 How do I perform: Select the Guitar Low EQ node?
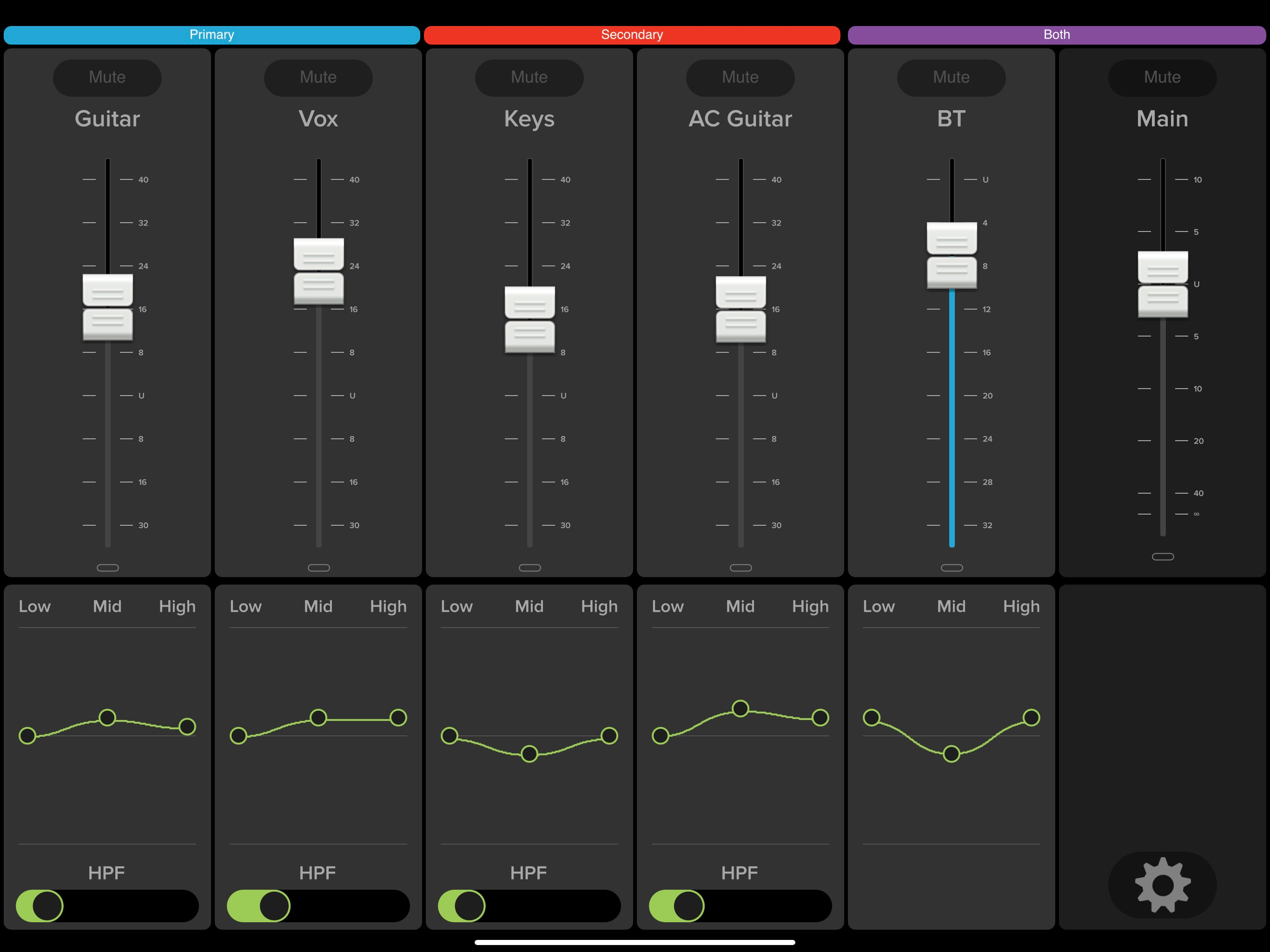click(27, 735)
